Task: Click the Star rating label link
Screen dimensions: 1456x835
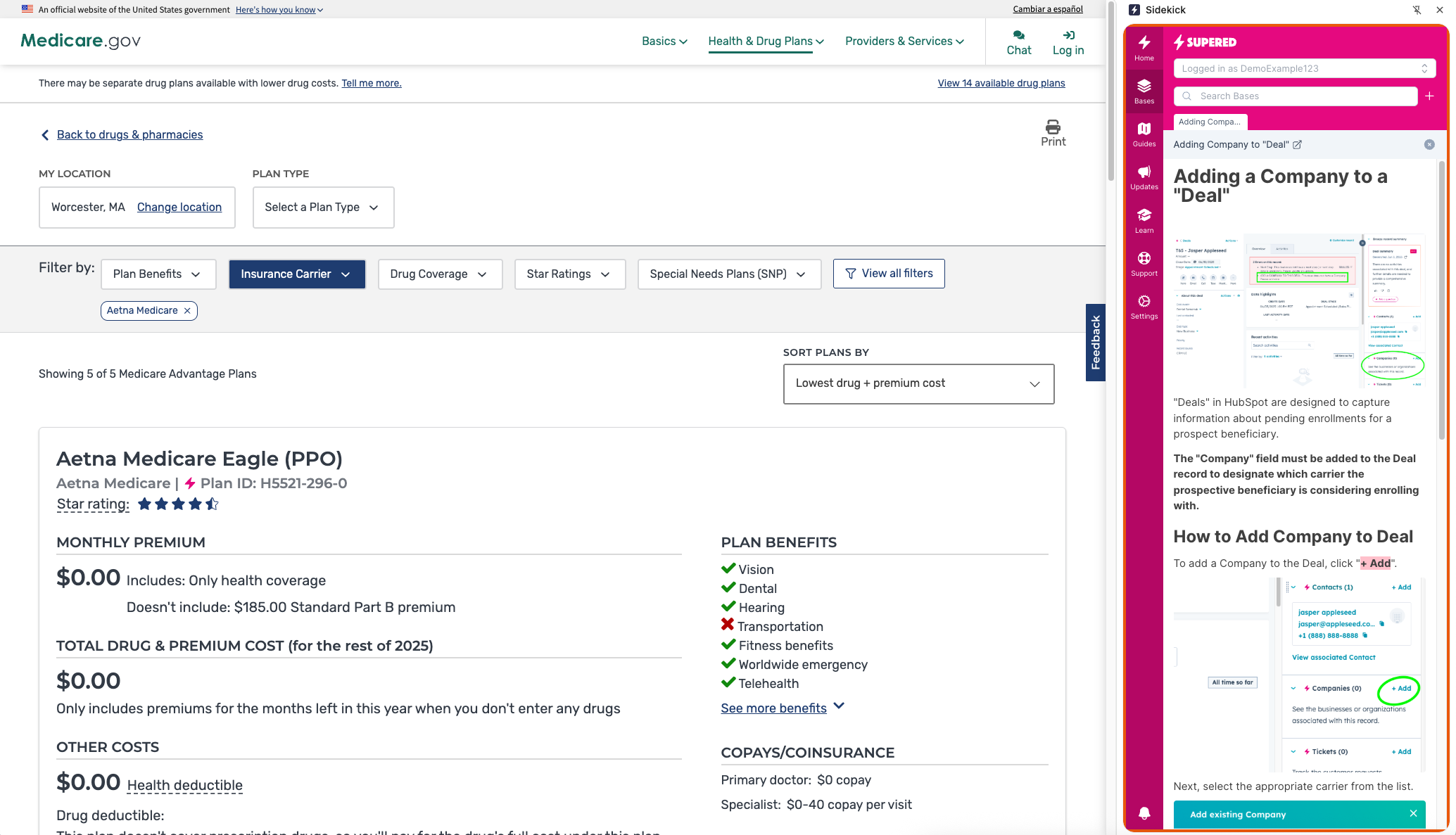Action: (x=93, y=504)
